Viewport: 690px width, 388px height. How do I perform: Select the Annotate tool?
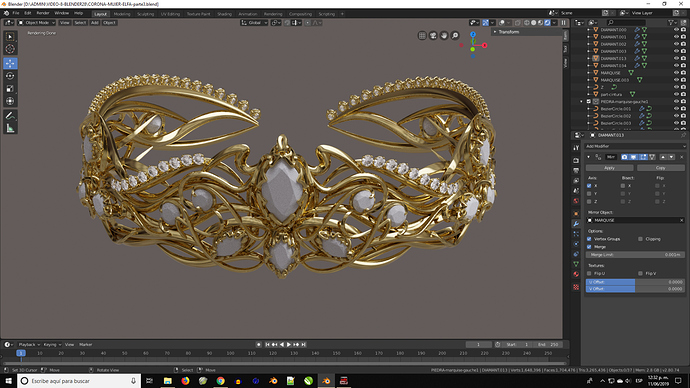tap(10, 116)
